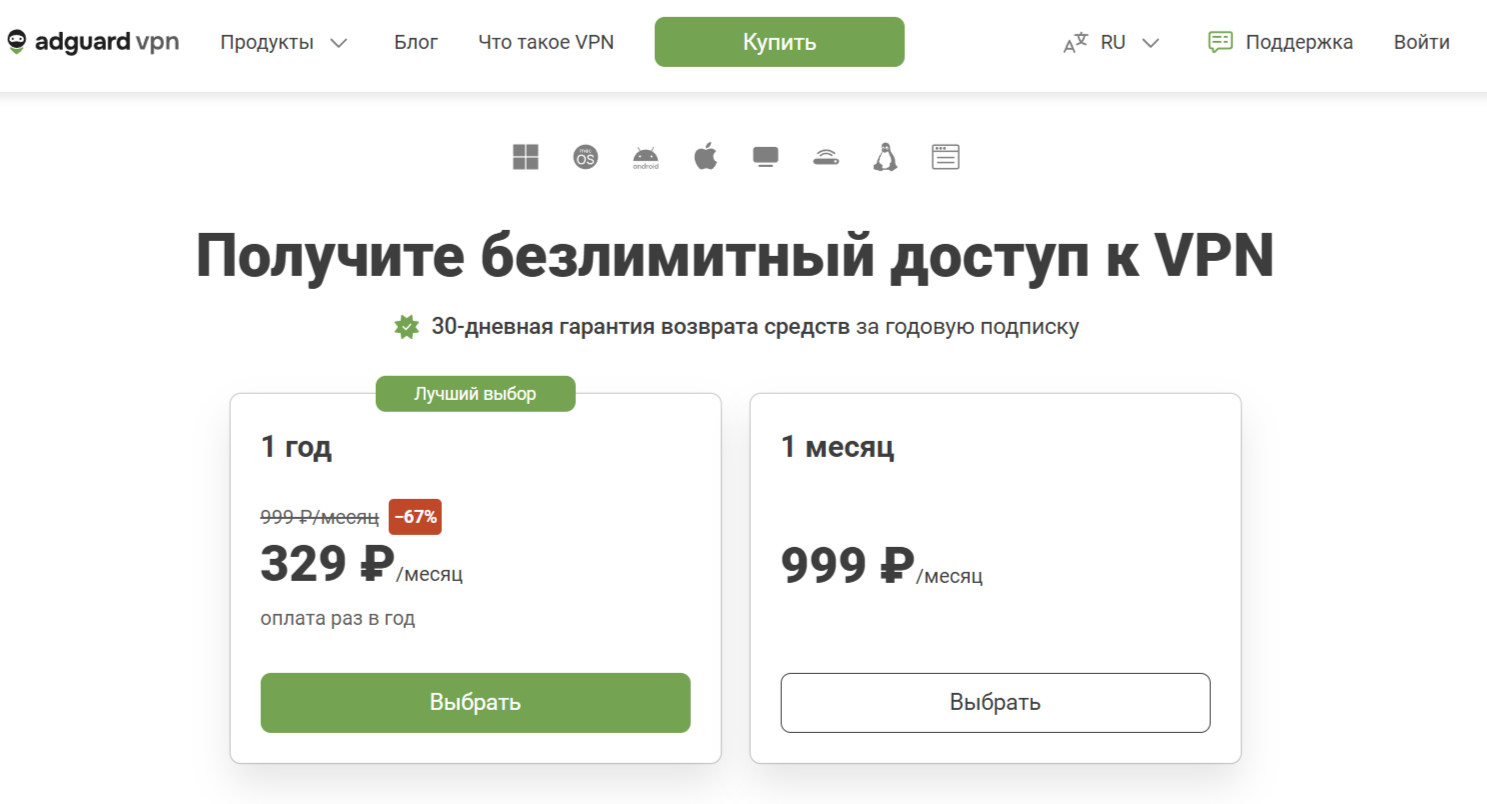
Task: Click the 329 ₽ price text
Action: point(328,566)
